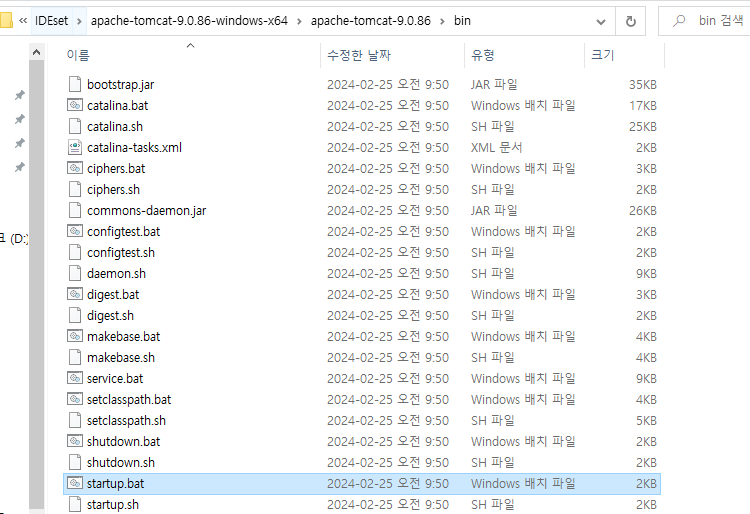750x514 pixels.
Task: Expand the hidden breadcrumb path chevrons
Action: tap(23, 21)
